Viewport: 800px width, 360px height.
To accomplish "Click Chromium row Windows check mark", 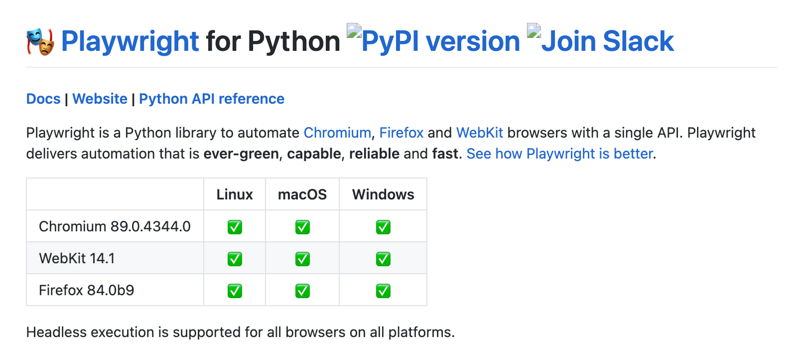I will pyautogui.click(x=383, y=227).
